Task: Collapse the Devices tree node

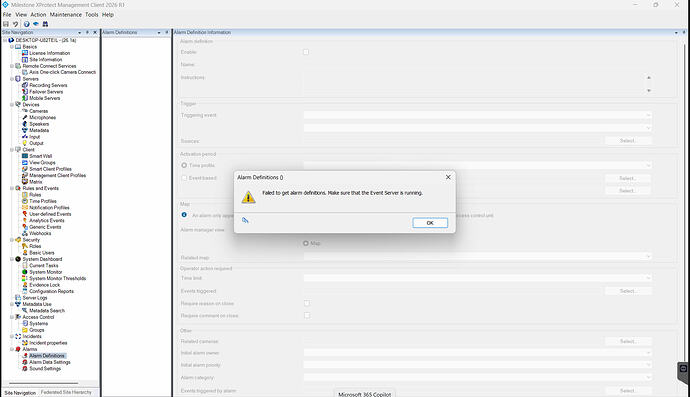Action: point(12,105)
